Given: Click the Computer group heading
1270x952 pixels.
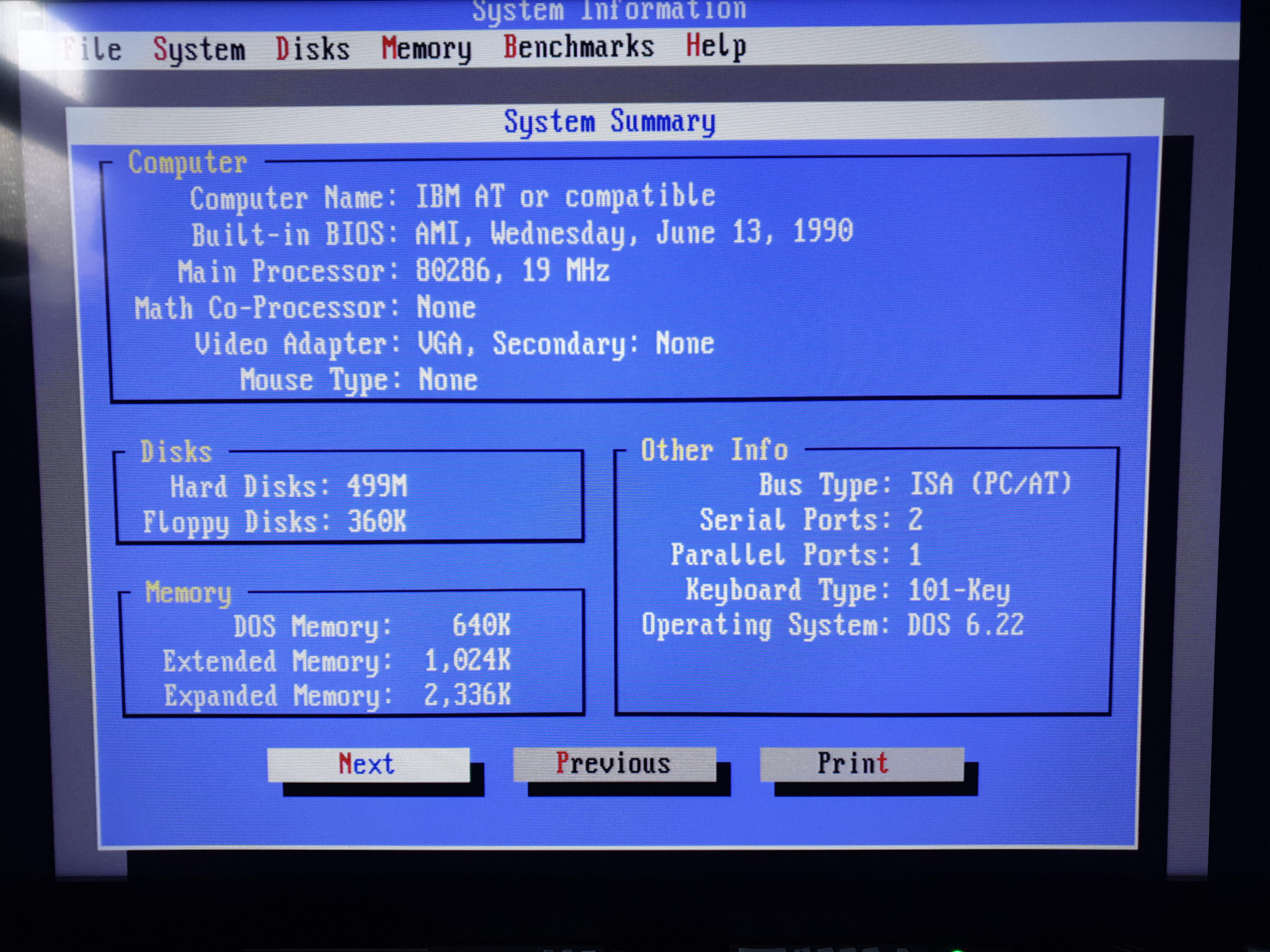Looking at the screenshot, I should pos(188,163).
